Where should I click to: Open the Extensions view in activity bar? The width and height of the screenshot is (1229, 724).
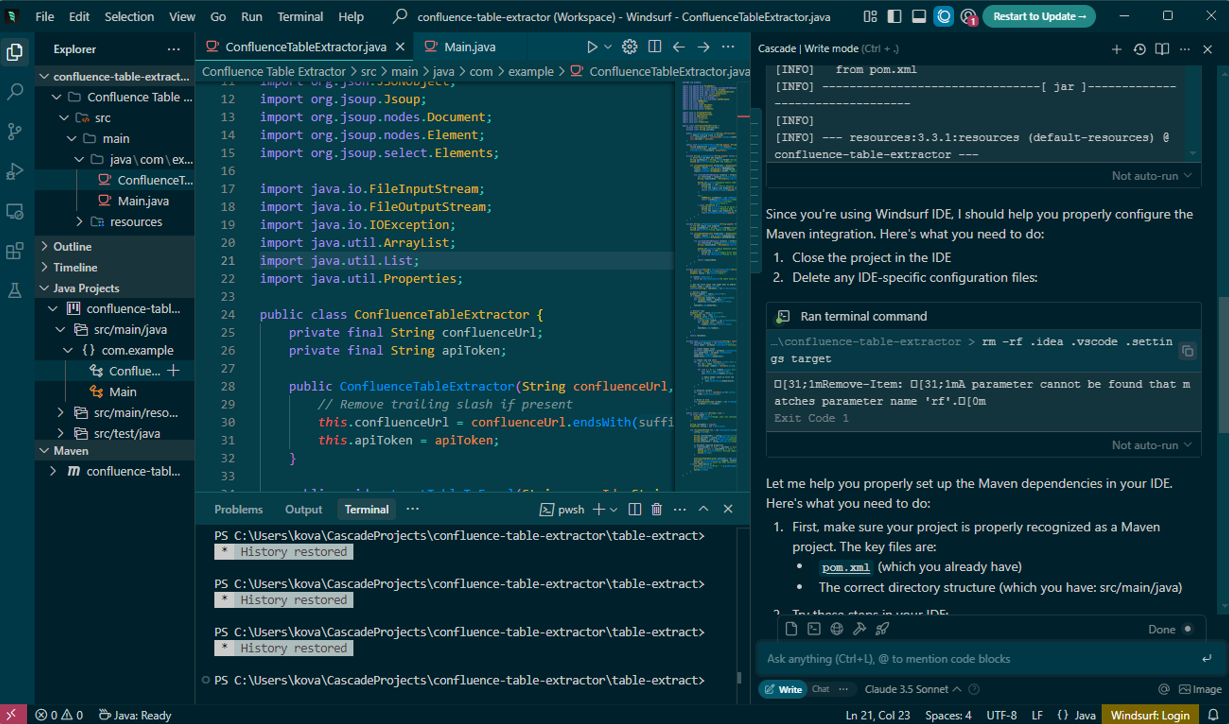(15, 251)
